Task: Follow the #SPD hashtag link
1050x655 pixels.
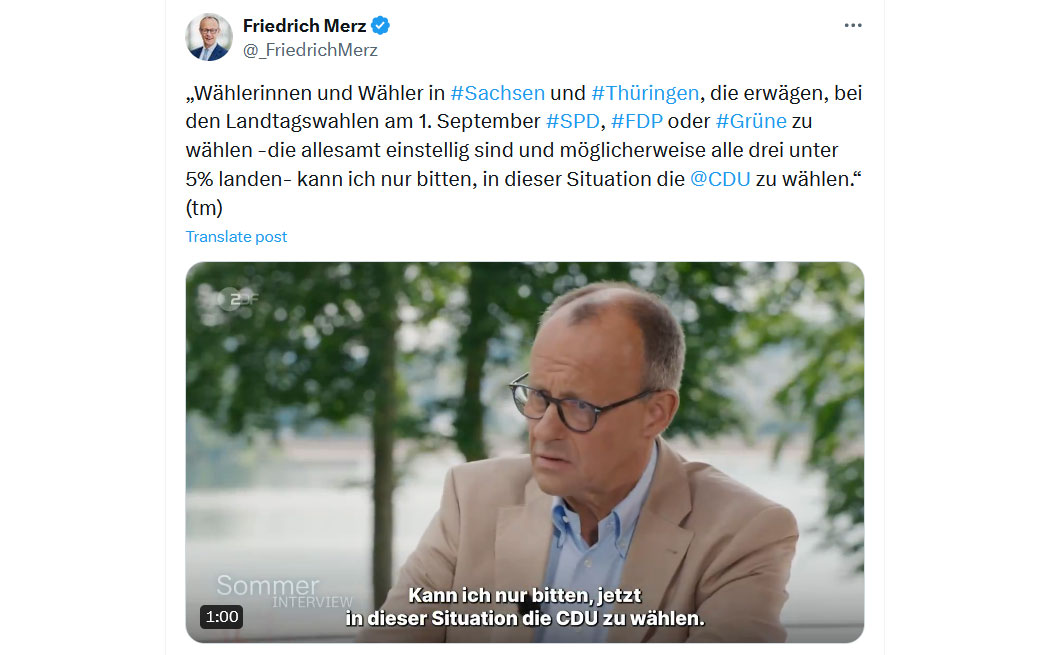Action: 573,121
